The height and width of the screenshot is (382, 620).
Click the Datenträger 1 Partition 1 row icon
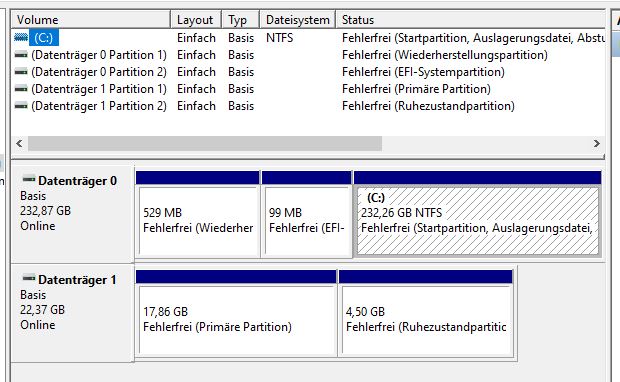point(21,89)
